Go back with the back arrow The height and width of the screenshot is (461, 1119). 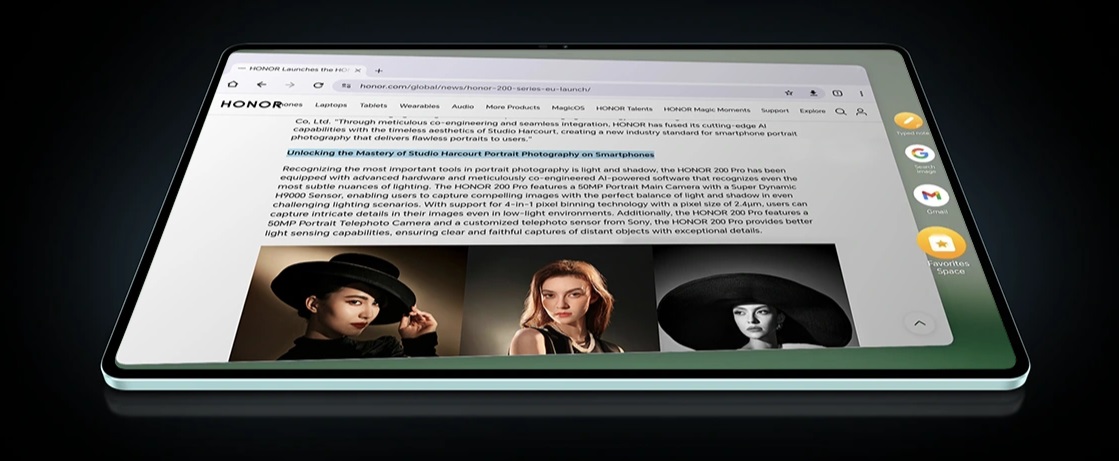coord(261,84)
